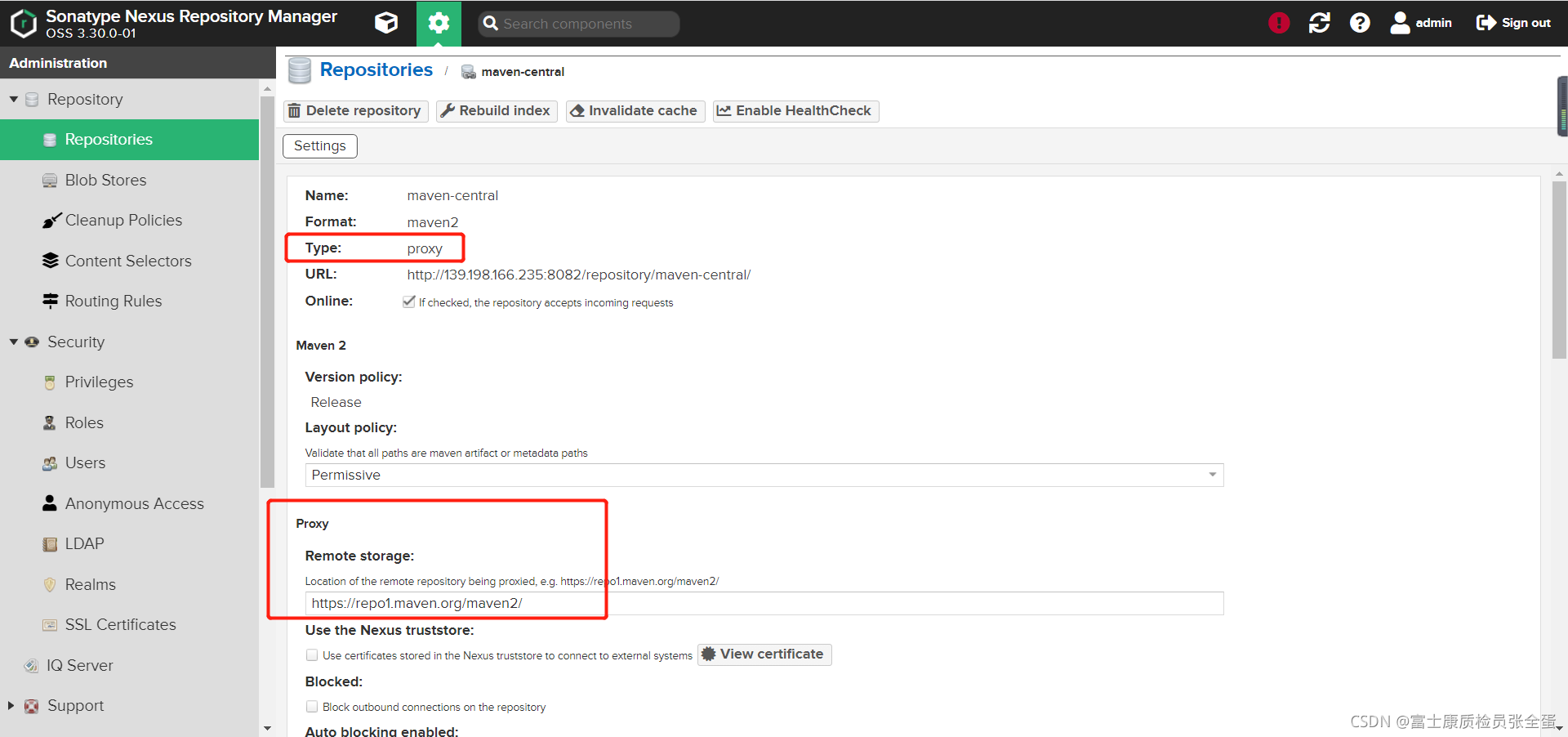
Task: Click the Privileges medal icon
Action: point(50,382)
